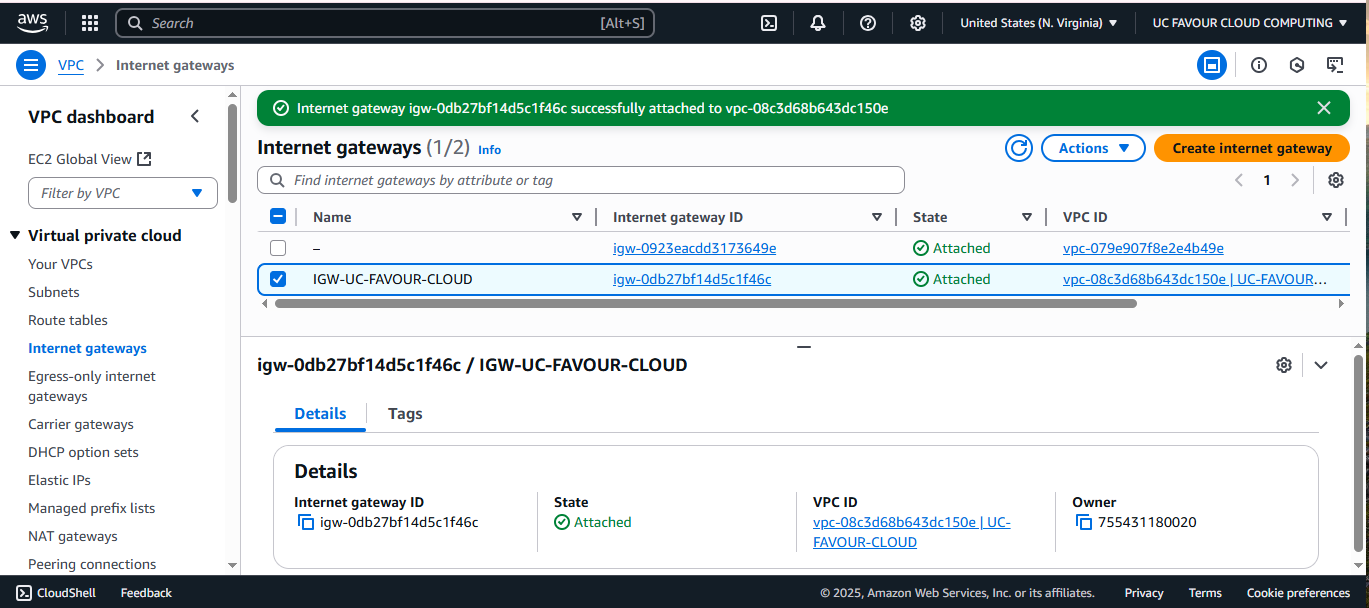Toggle the hamburger navigation menu

click(x=31, y=65)
